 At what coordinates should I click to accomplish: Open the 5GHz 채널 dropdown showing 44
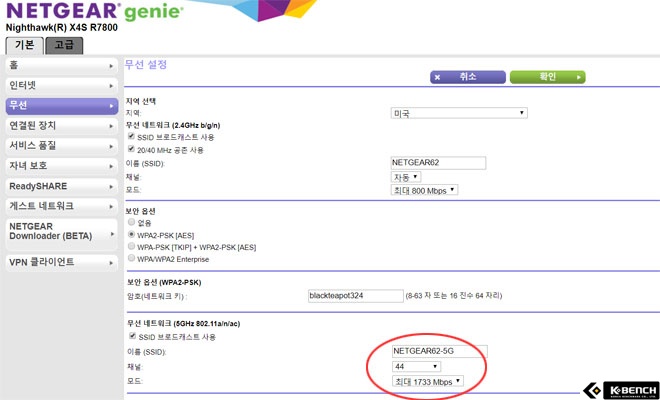[416, 366]
